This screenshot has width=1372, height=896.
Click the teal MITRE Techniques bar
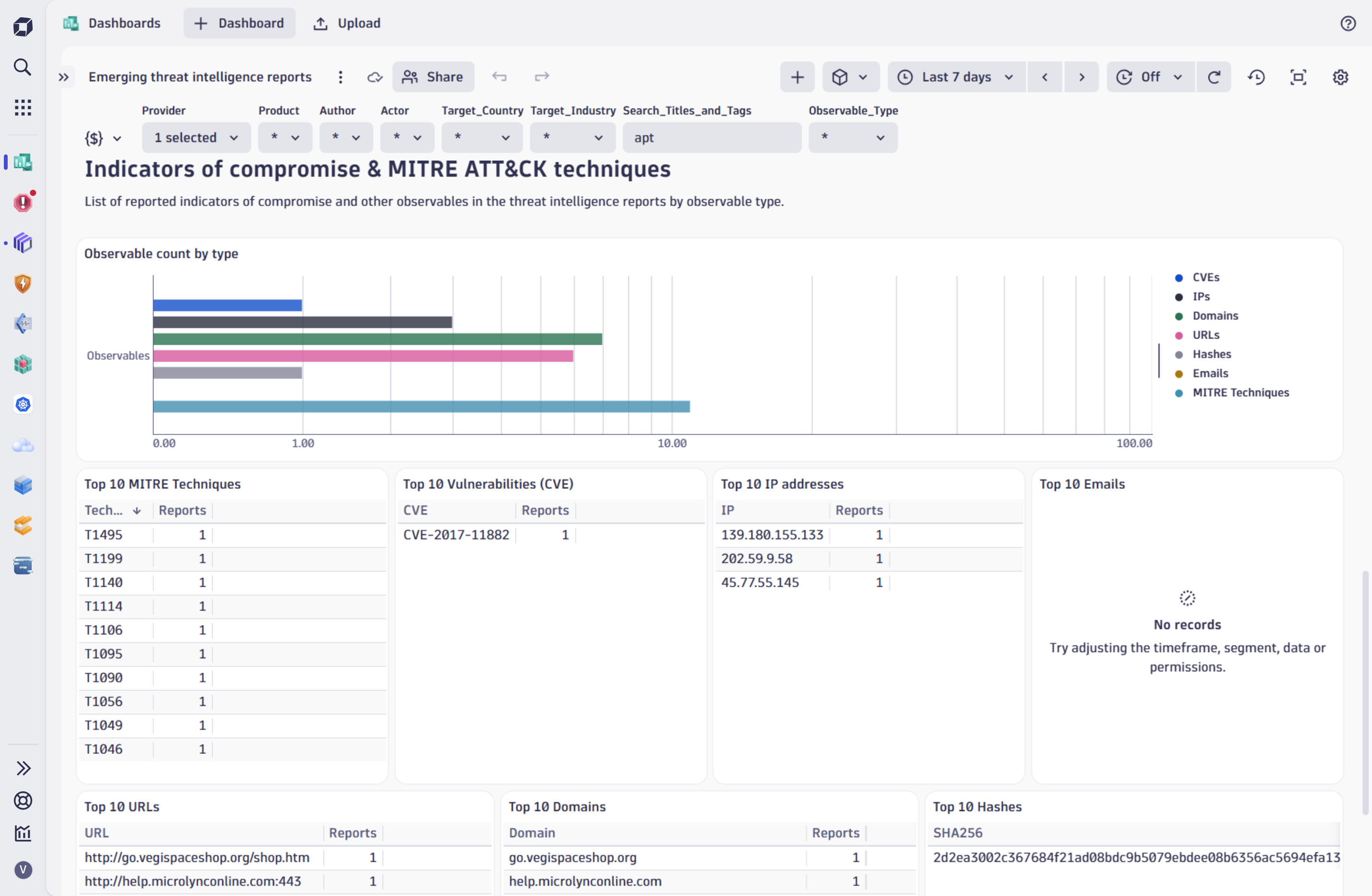tap(421, 407)
